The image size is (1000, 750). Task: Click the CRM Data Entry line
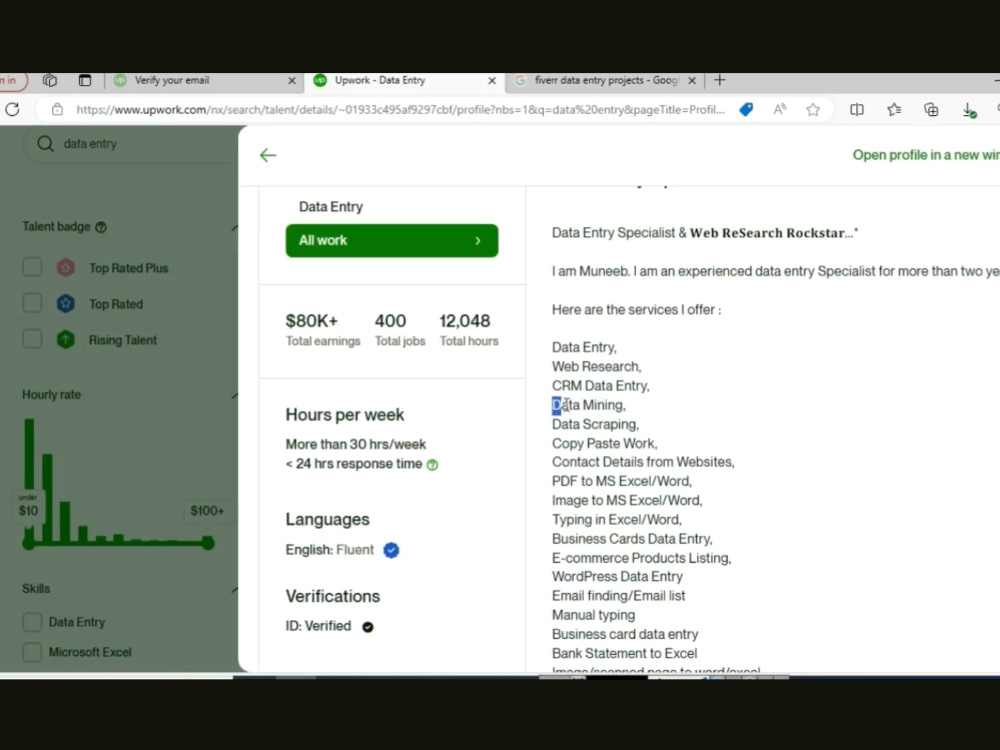click(x=600, y=386)
